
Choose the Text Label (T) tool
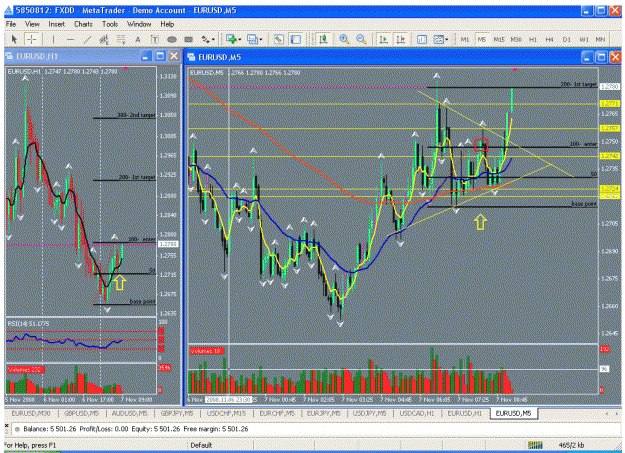[x=154, y=39]
